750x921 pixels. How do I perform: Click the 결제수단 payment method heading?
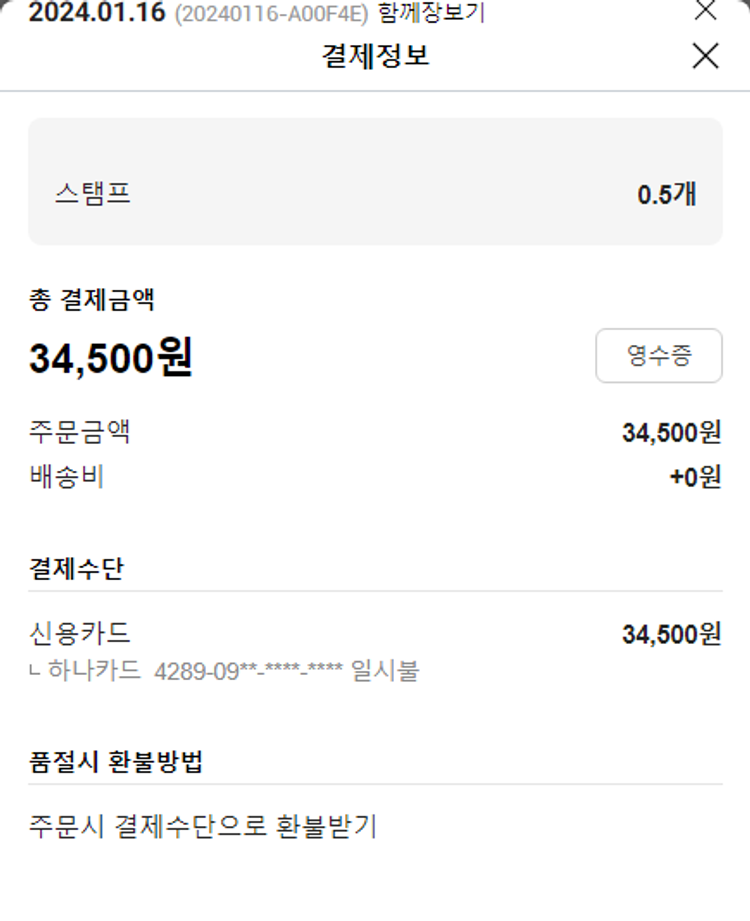tap(77, 568)
